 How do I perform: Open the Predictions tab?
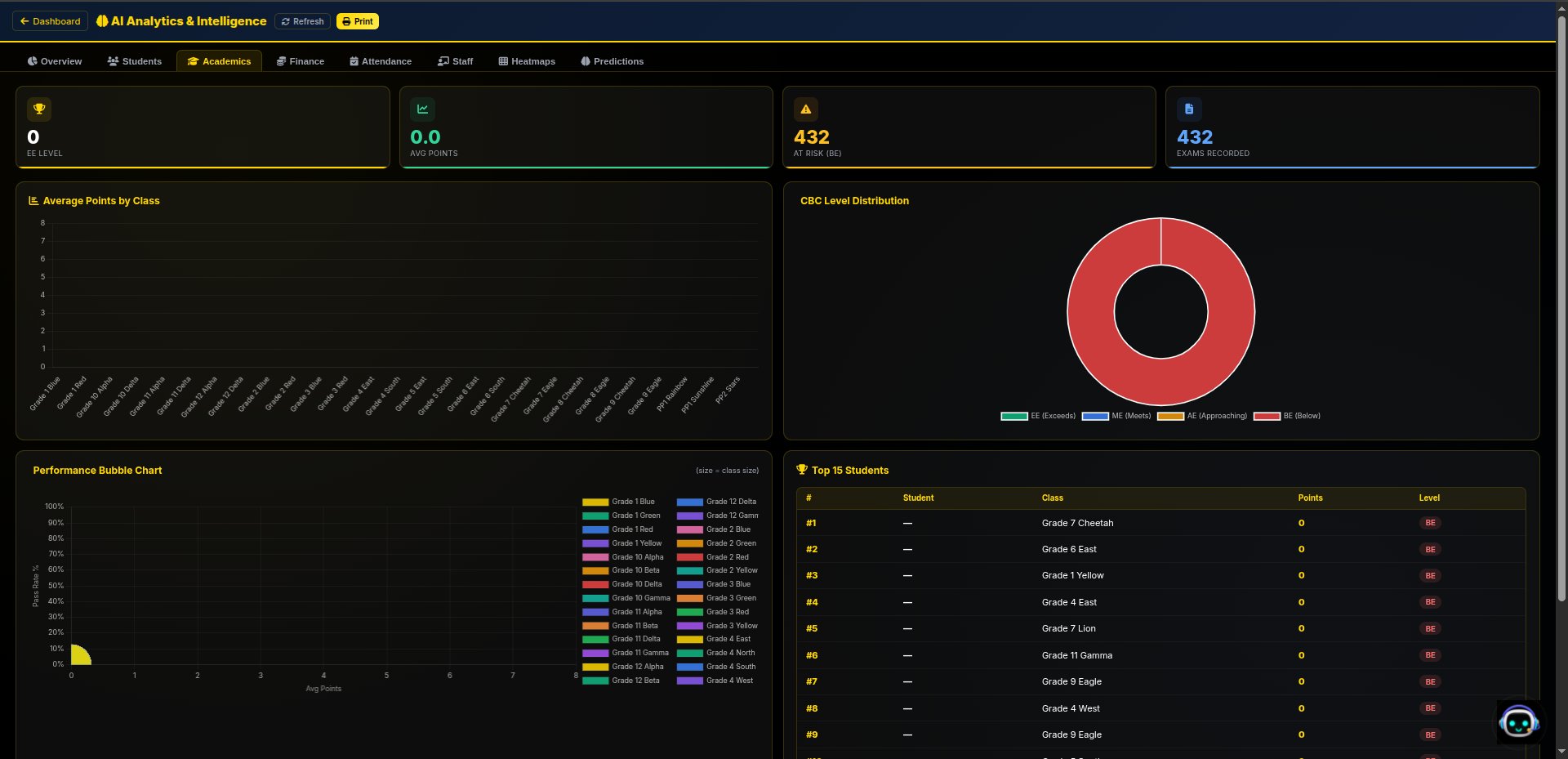tap(612, 61)
